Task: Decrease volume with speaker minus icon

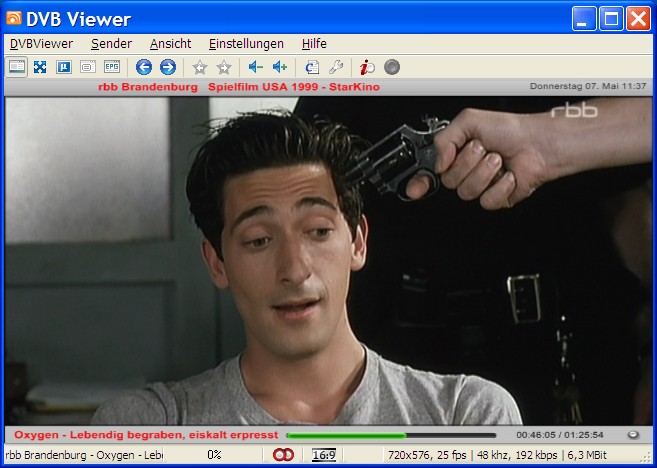Action: point(256,67)
